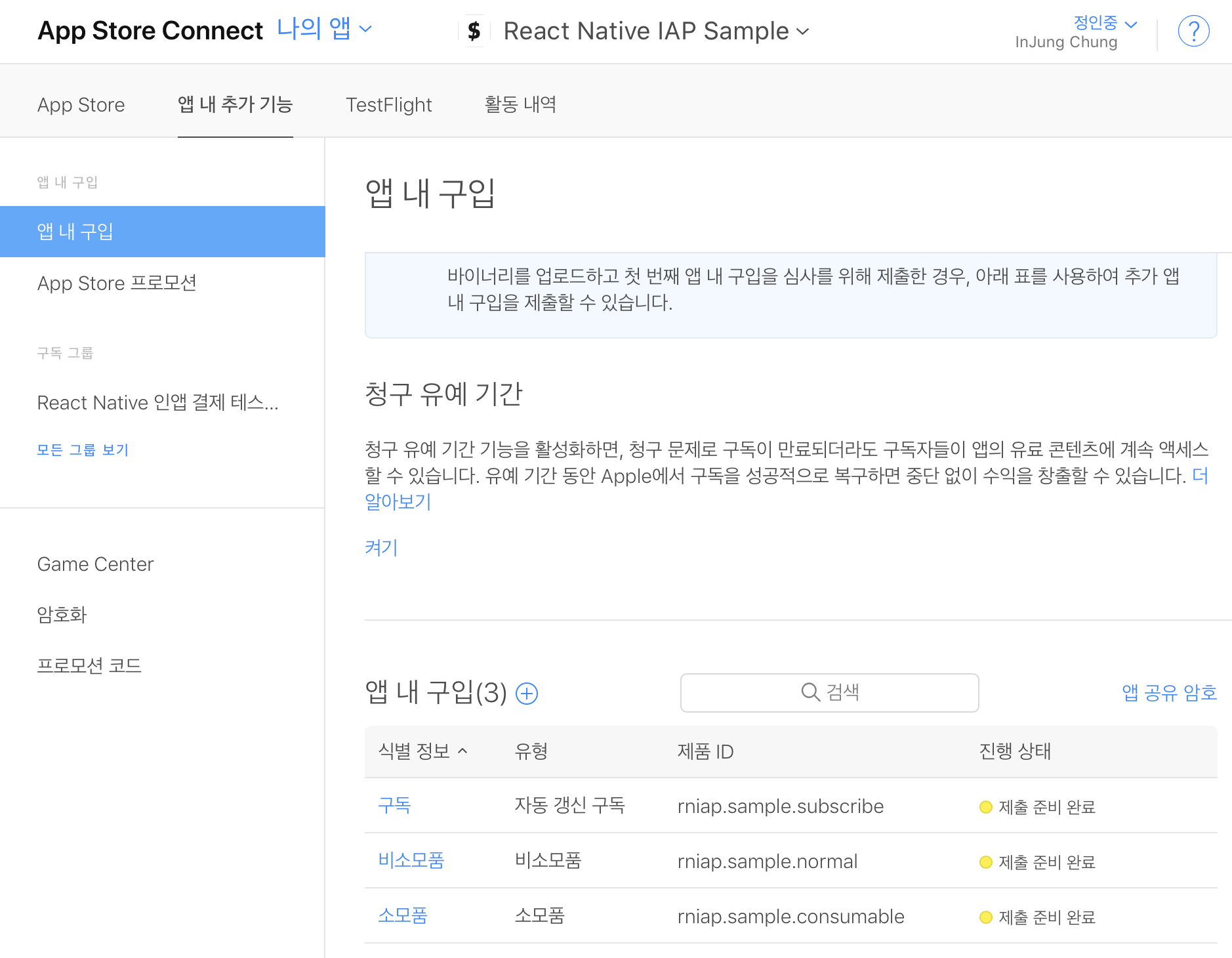Screen dimensions: 1232x958
Task: Focus the 검색 search field
Action: (829, 692)
